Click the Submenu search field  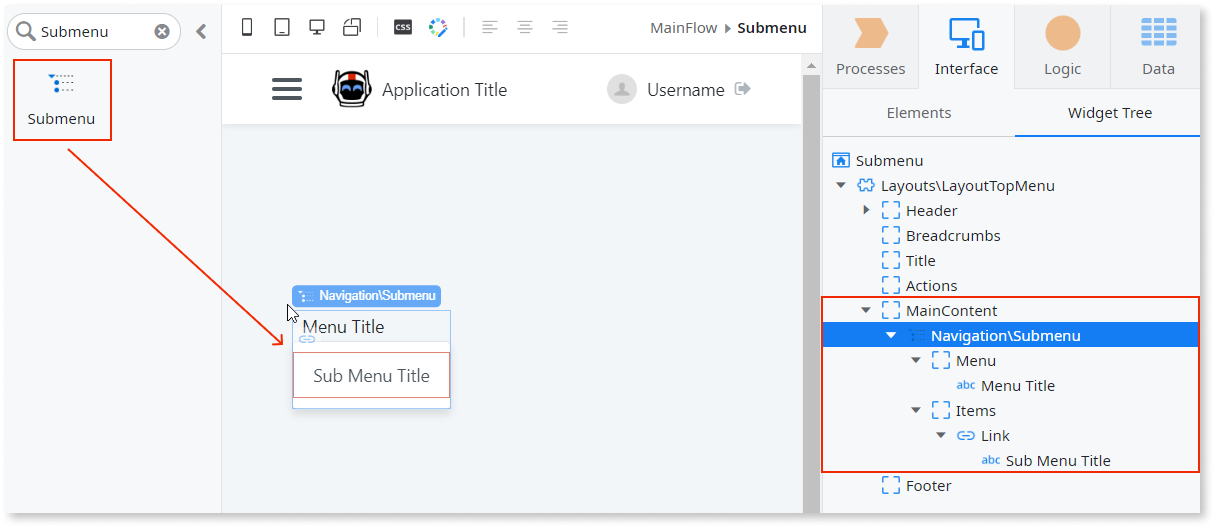(94, 32)
